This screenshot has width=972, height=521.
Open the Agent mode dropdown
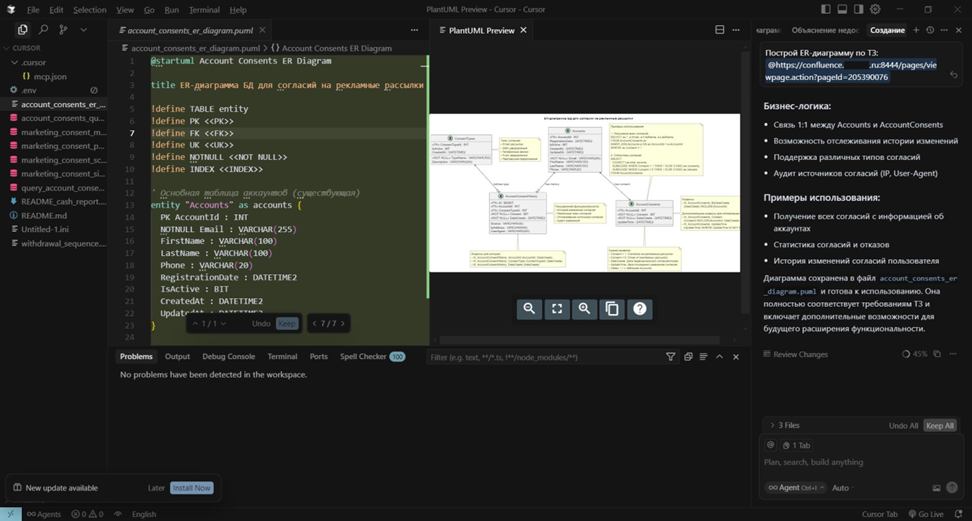pos(798,488)
